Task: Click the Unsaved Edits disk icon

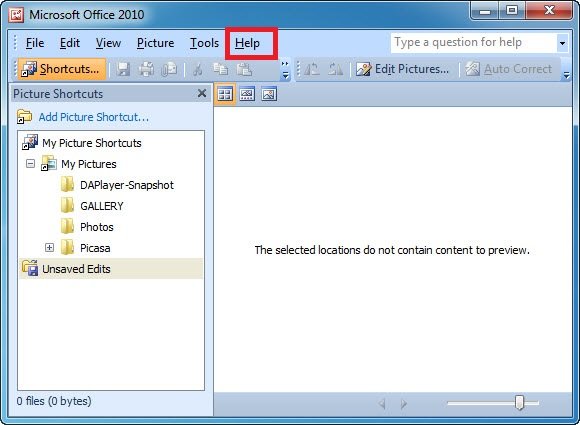Action: point(30,268)
